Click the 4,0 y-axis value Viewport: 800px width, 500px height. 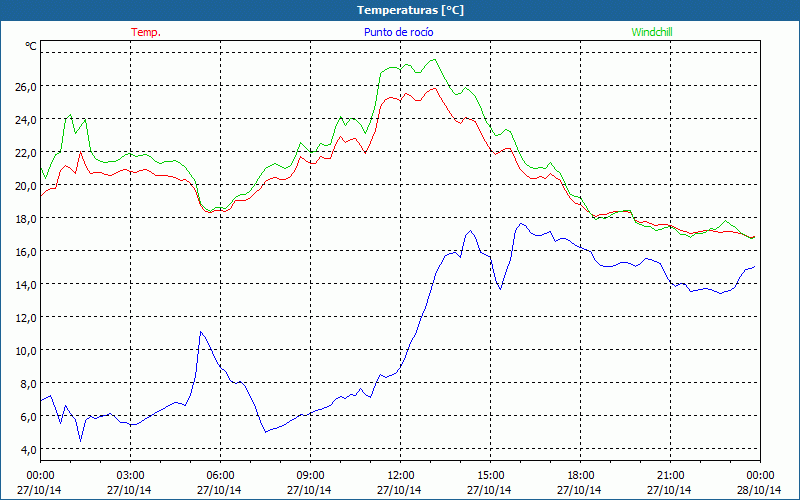tap(28, 449)
